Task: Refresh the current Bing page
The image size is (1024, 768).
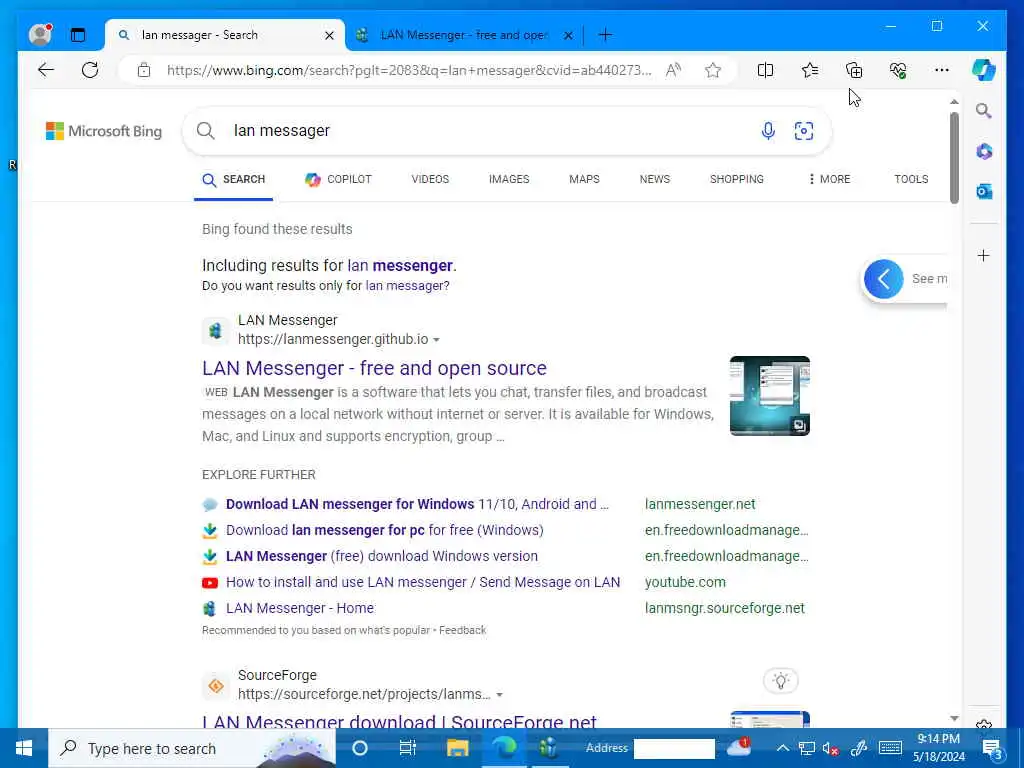Action: (x=90, y=70)
